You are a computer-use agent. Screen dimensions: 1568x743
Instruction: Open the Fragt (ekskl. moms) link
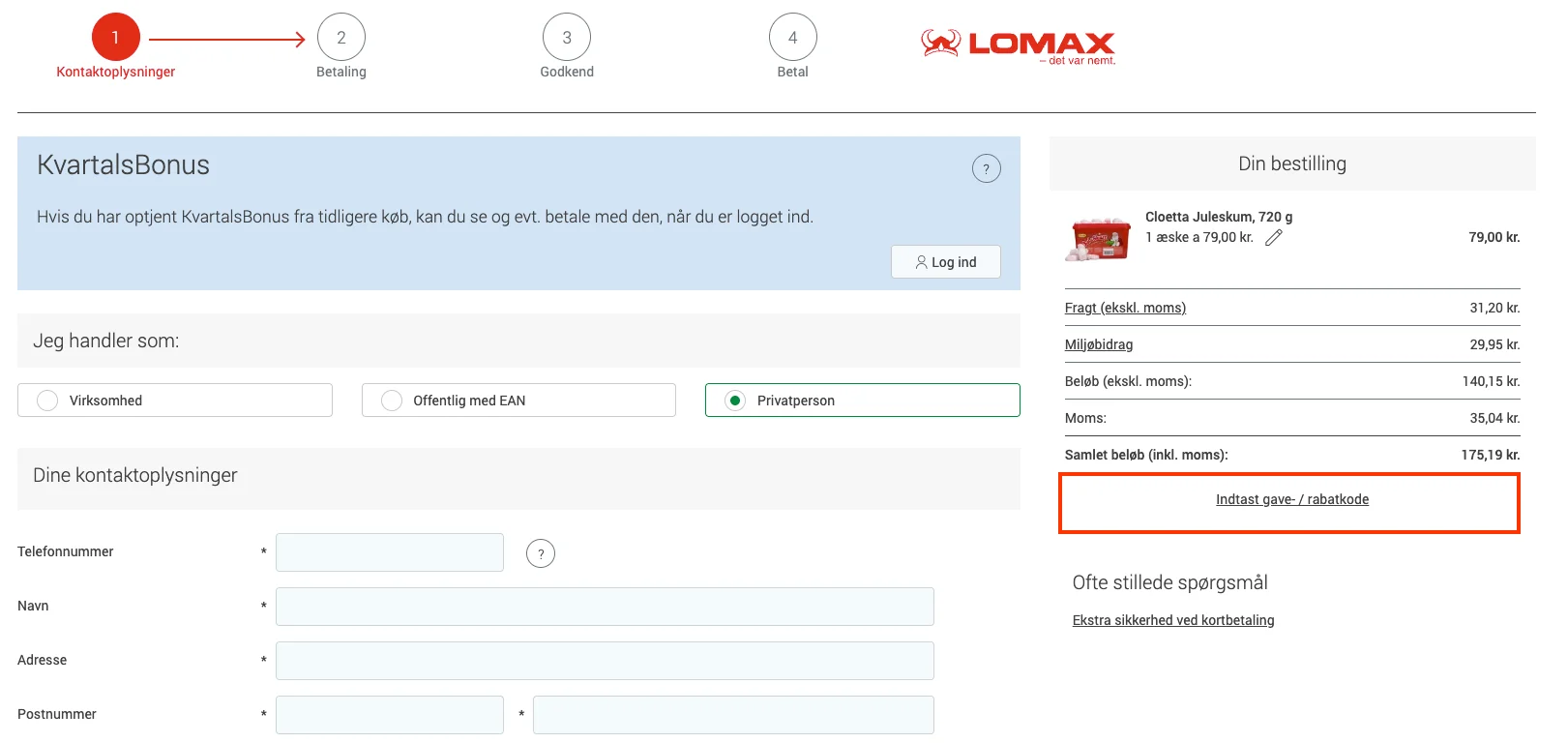point(1125,308)
